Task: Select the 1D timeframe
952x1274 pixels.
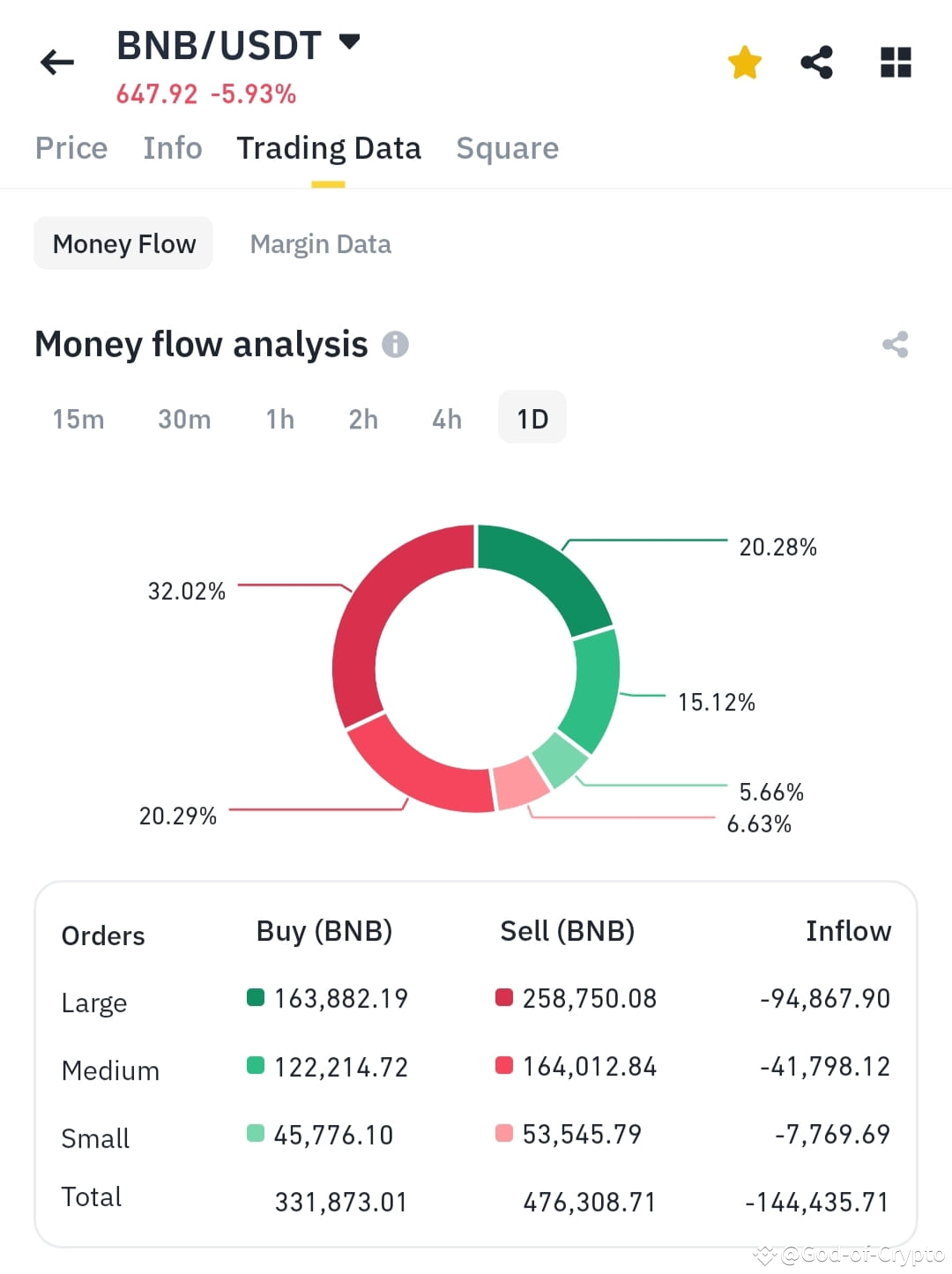Action: [x=532, y=417]
